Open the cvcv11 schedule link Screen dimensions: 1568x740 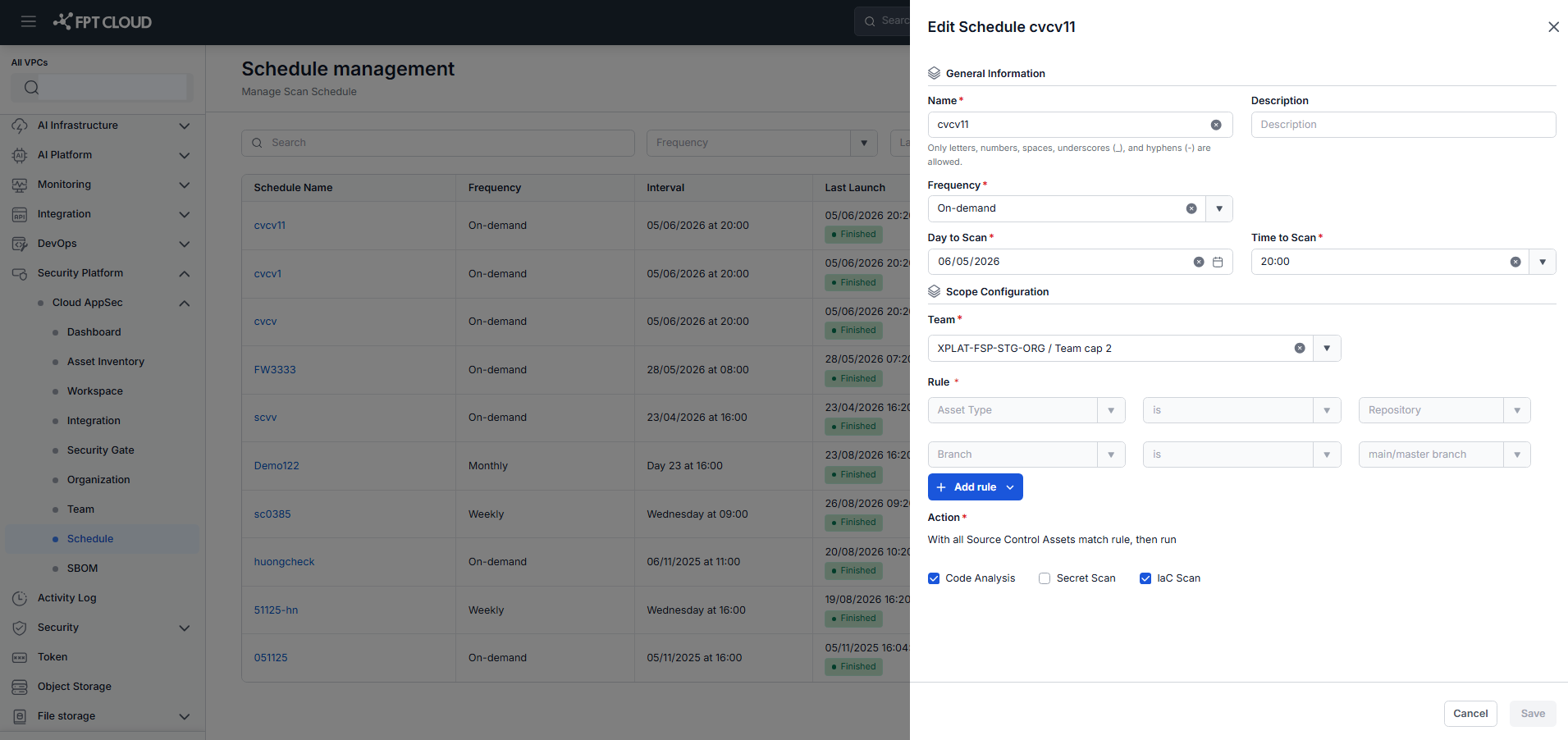[x=270, y=226]
